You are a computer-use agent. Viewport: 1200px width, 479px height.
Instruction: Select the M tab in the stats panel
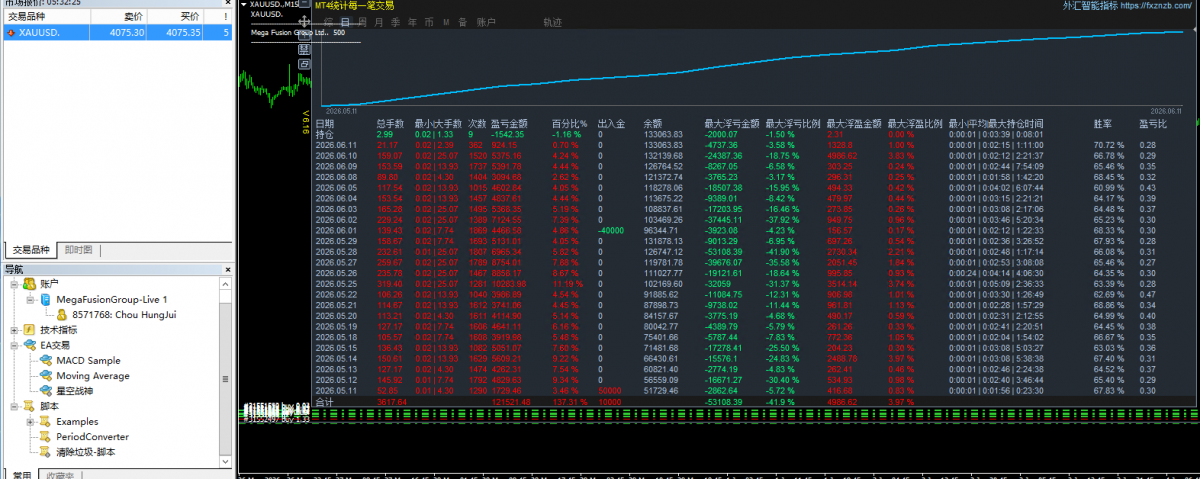pyautogui.click(x=447, y=22)
